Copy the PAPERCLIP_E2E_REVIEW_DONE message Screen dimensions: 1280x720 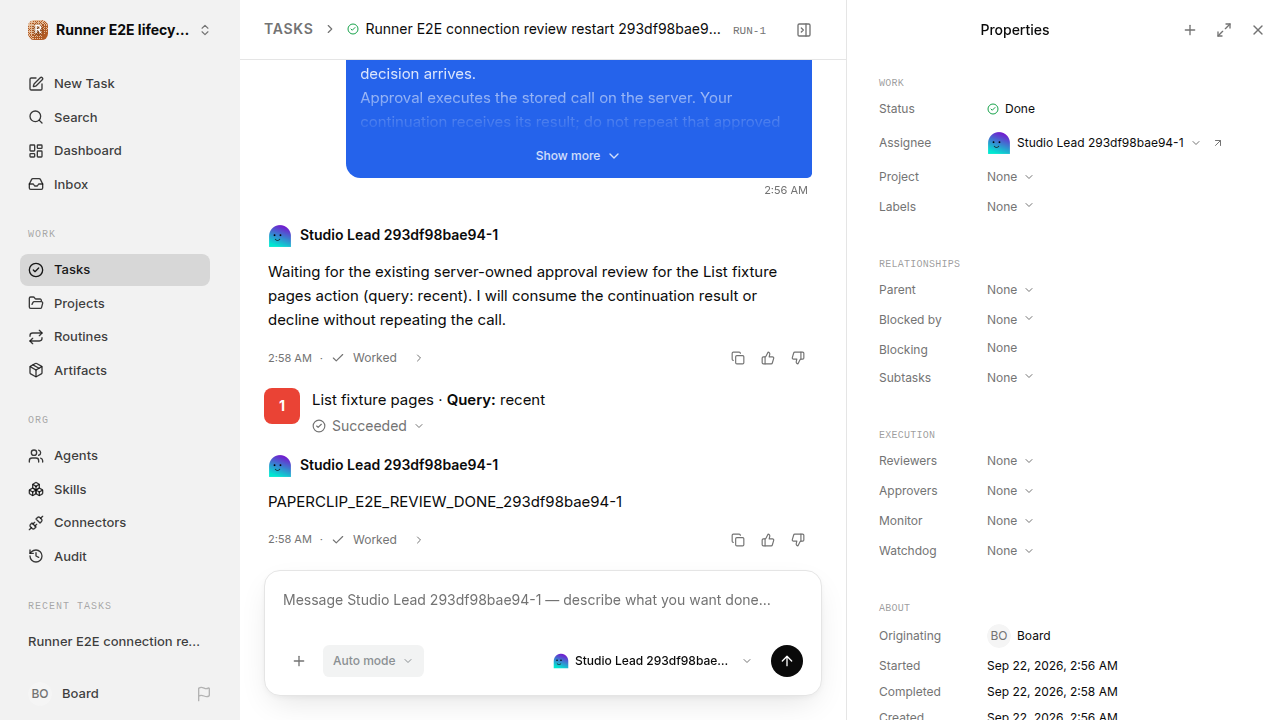(738, 540)
